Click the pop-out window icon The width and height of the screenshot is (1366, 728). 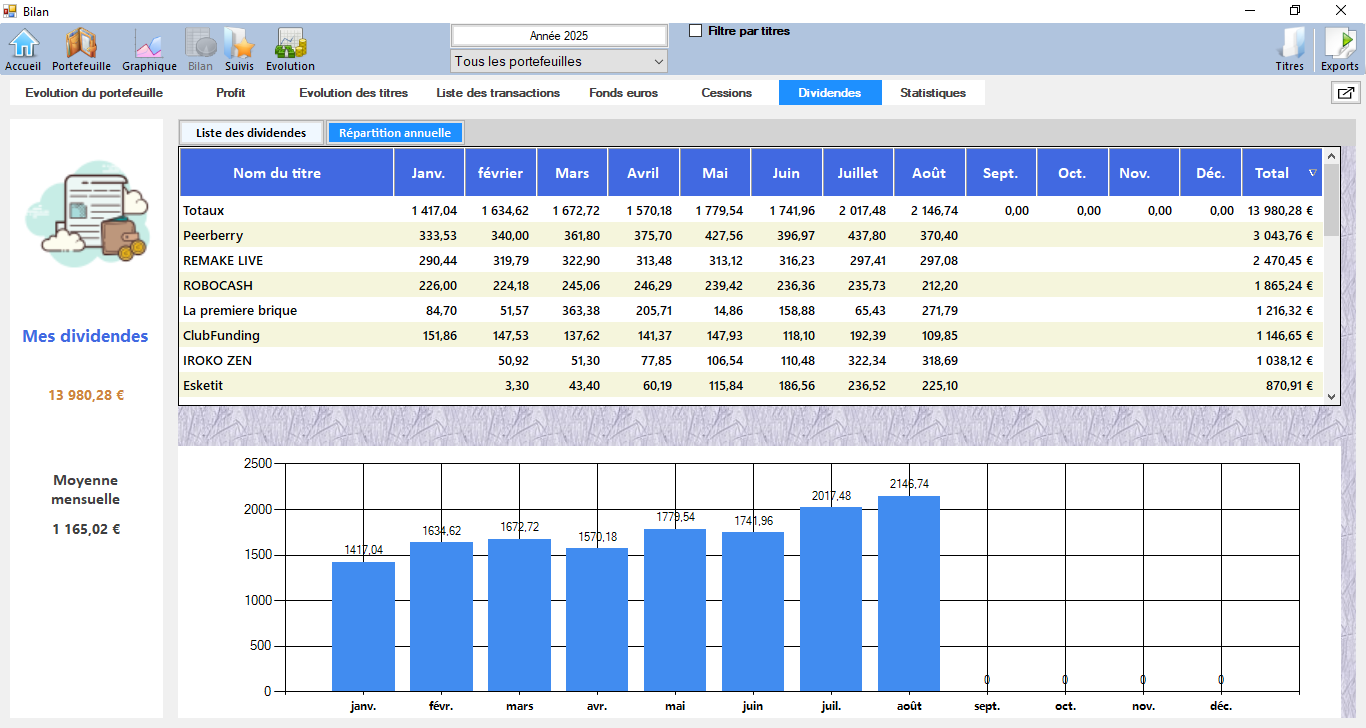1345,93
